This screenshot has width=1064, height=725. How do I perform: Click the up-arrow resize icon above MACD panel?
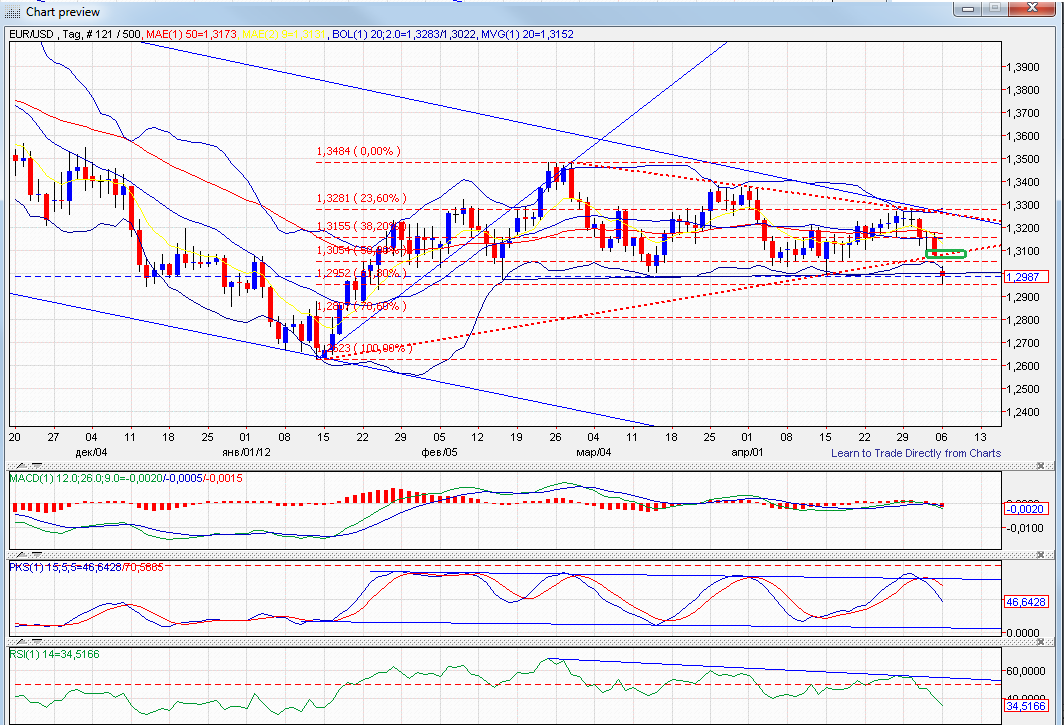21,466
